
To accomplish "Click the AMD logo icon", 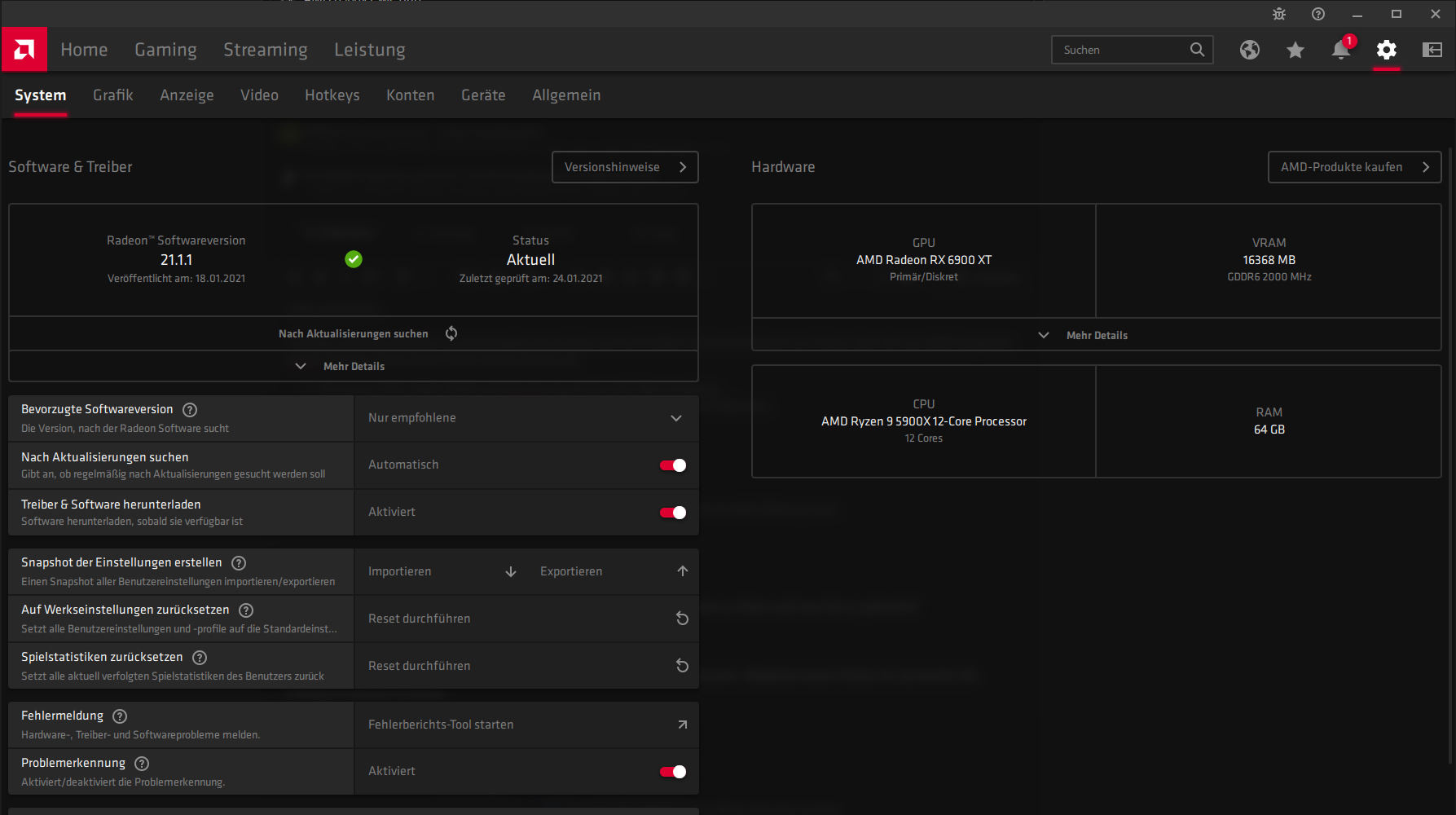I will click(24, 50).
